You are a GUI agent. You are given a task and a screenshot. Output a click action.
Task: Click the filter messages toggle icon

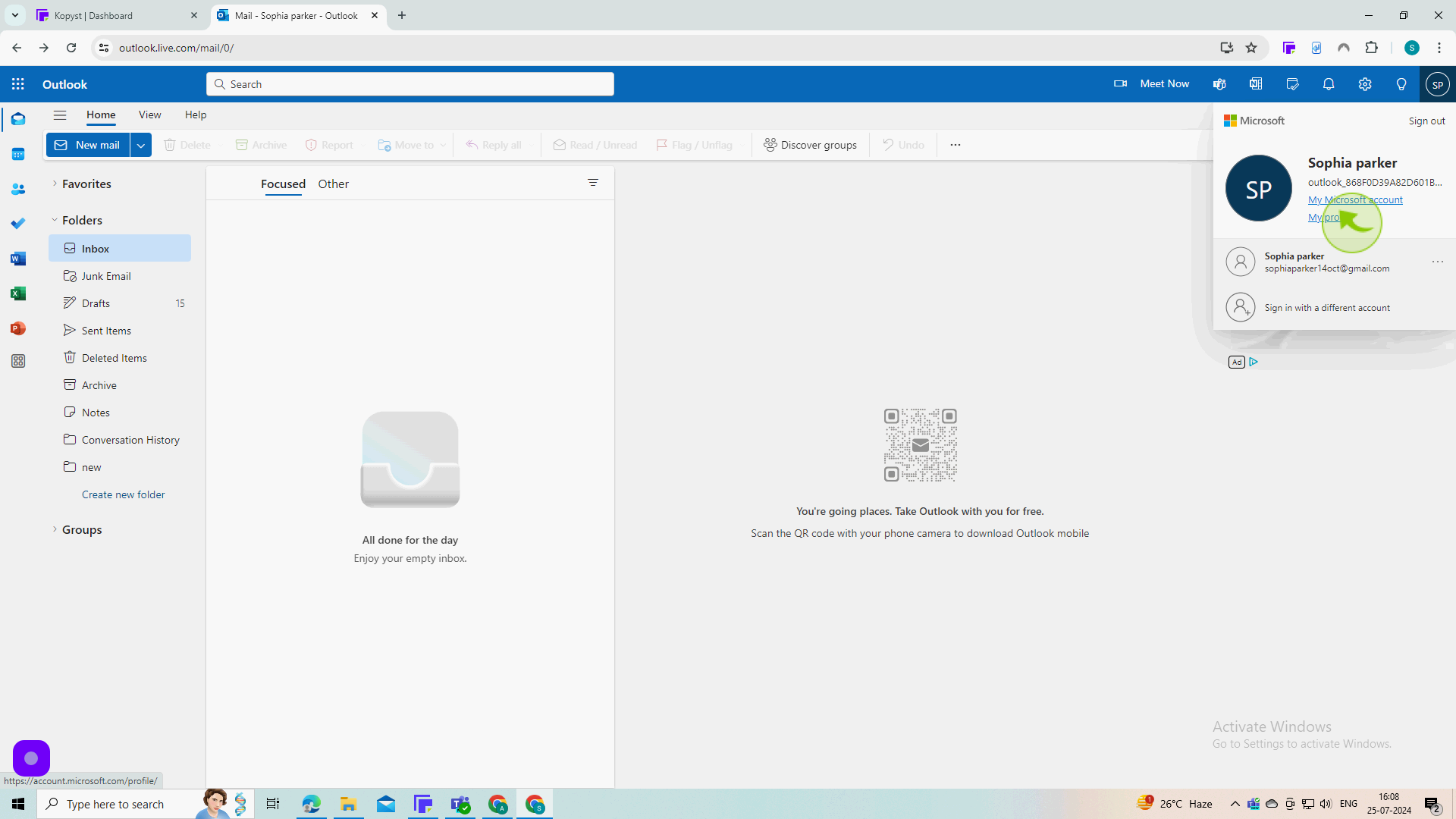coord(593,182)
